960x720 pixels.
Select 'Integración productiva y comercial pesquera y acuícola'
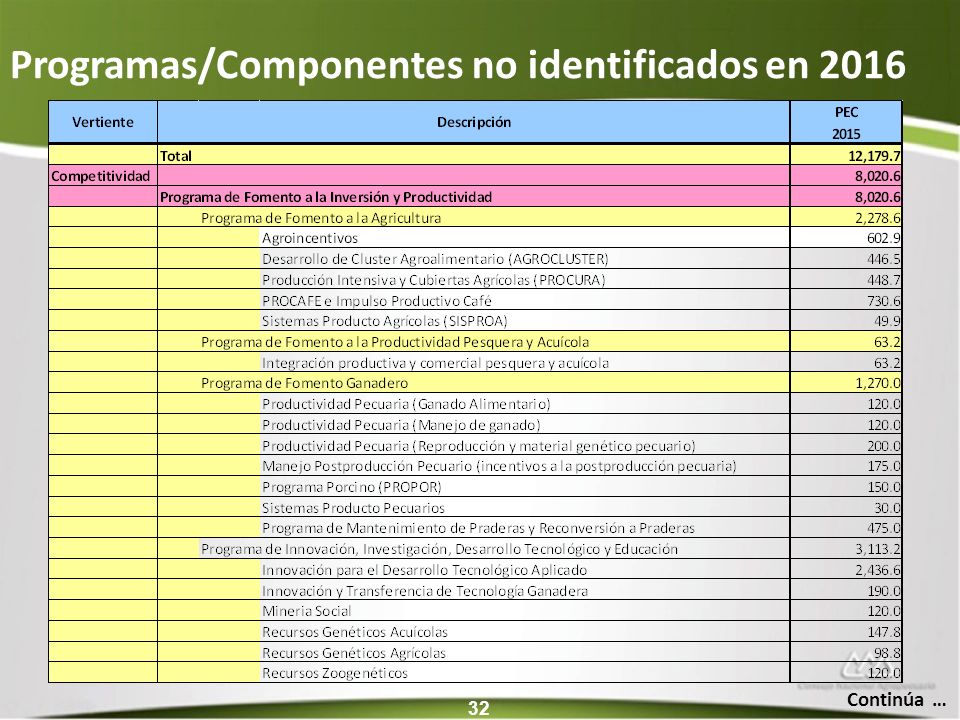click(x=435, y=362)
